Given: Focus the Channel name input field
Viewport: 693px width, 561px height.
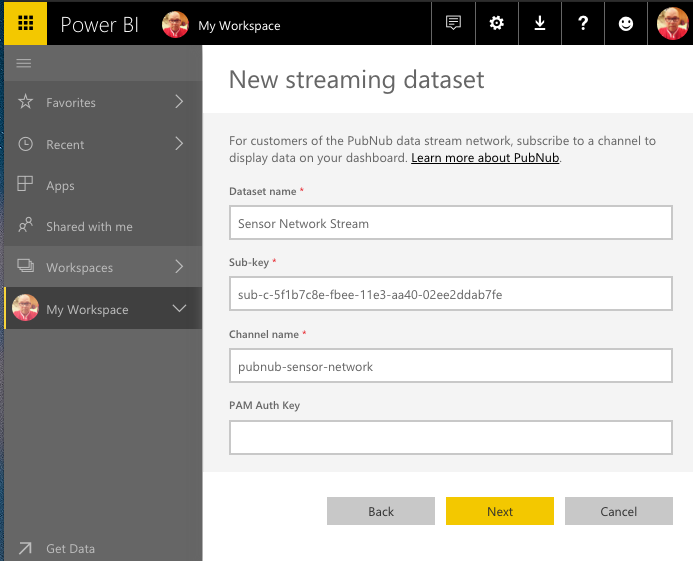Looking at the screenshot, I should coord(451,366).
